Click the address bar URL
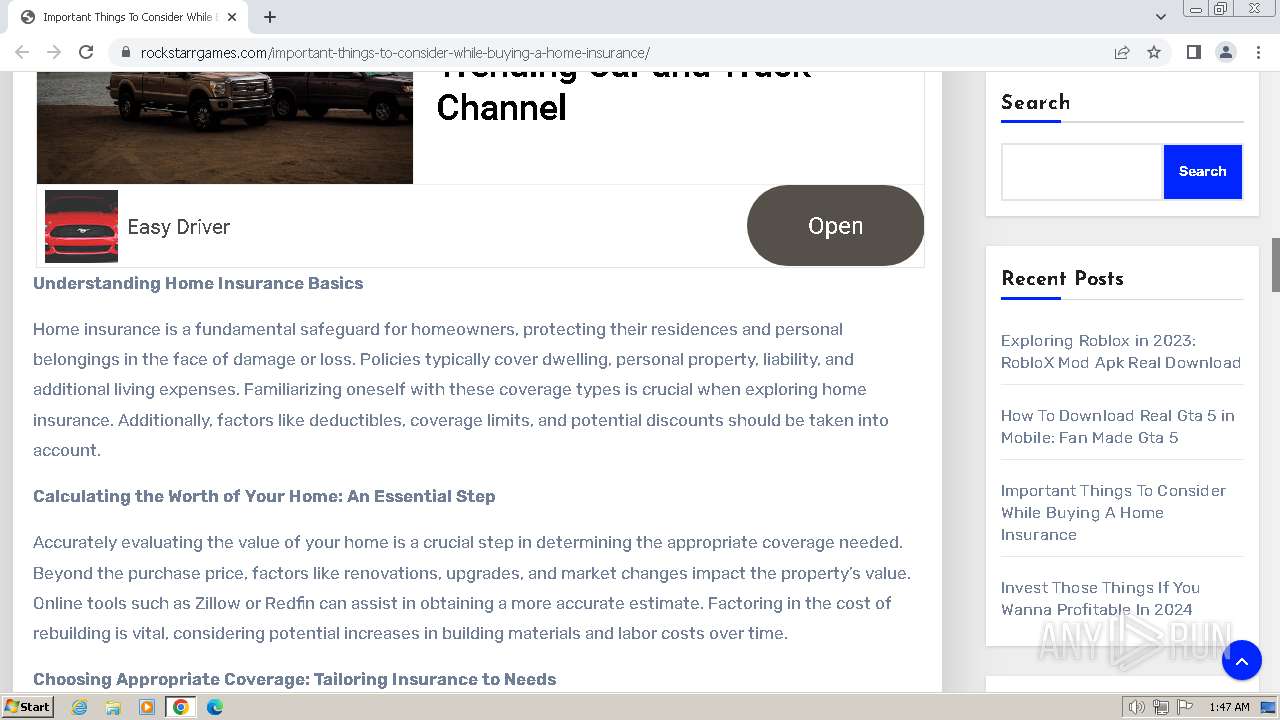1280x720 pixels. (x=395, y=53)
